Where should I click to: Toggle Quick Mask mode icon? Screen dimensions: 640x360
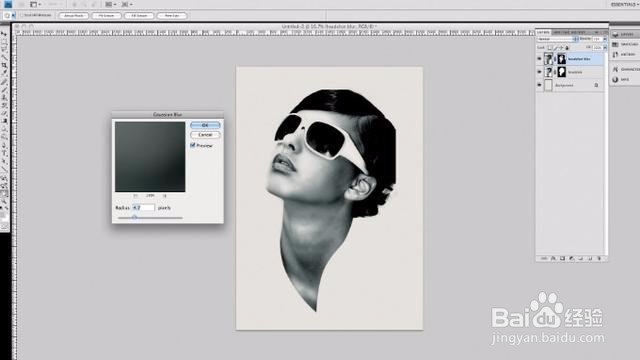point(4,226)
